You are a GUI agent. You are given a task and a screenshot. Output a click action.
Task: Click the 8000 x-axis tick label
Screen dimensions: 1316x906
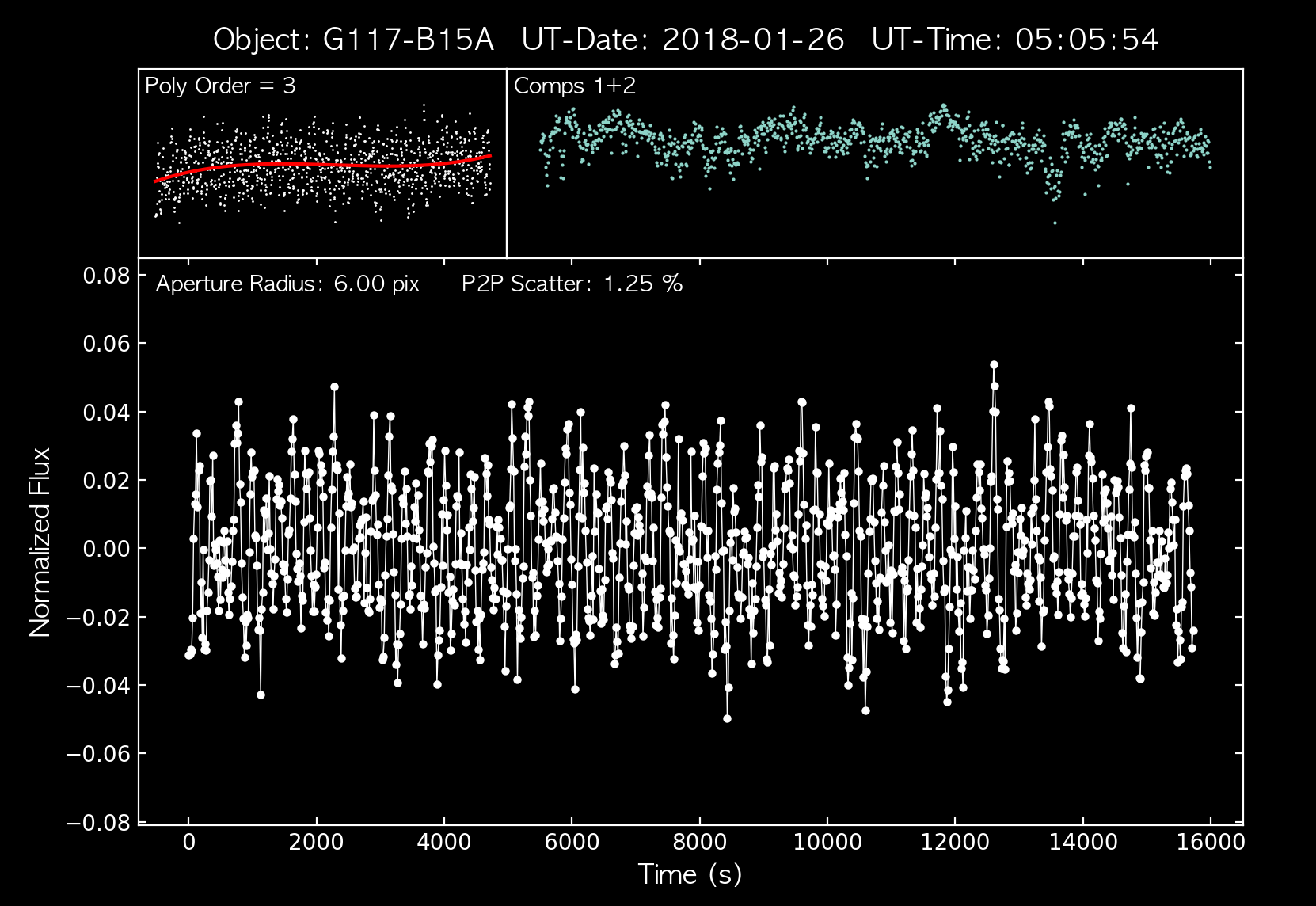(x=699, y=842)
